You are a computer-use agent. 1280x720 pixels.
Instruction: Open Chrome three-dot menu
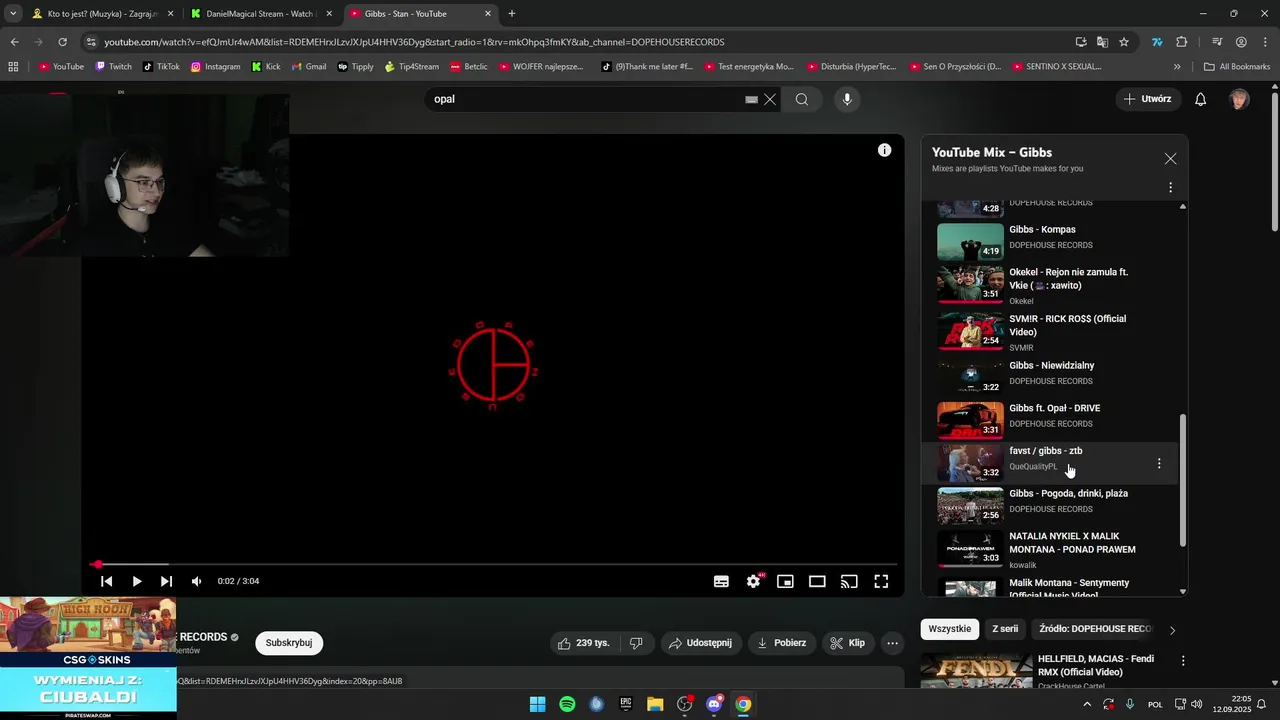point(1265,42)
